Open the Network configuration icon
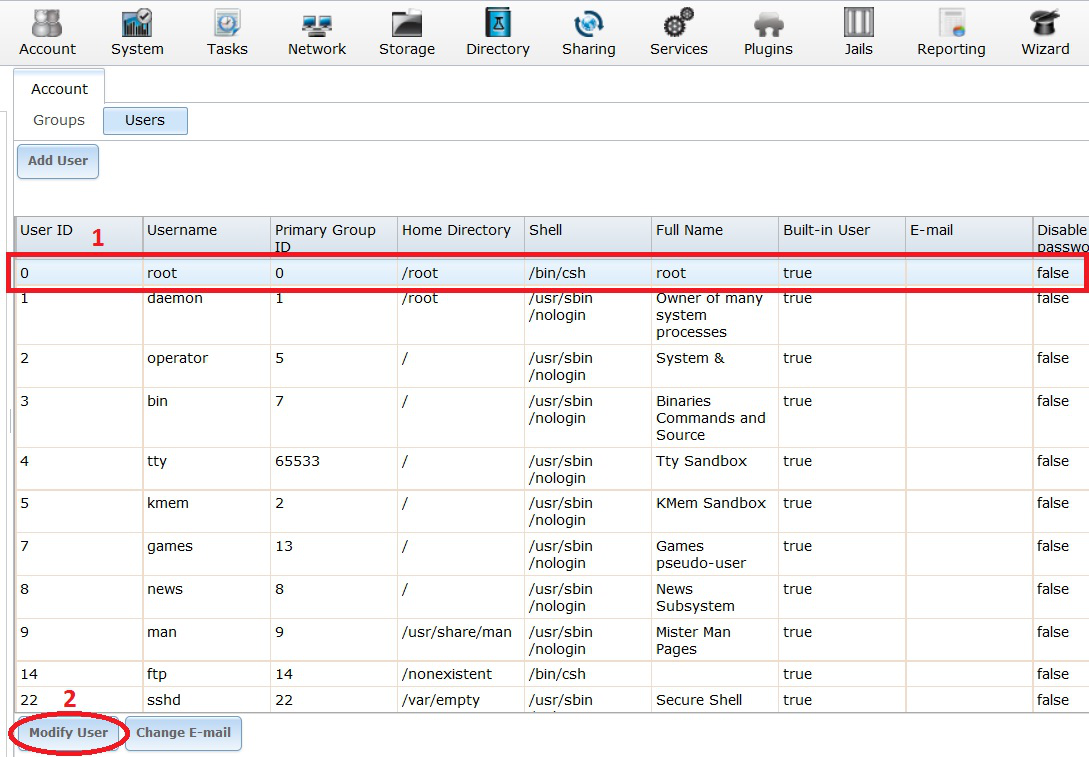 click(317, 24)
